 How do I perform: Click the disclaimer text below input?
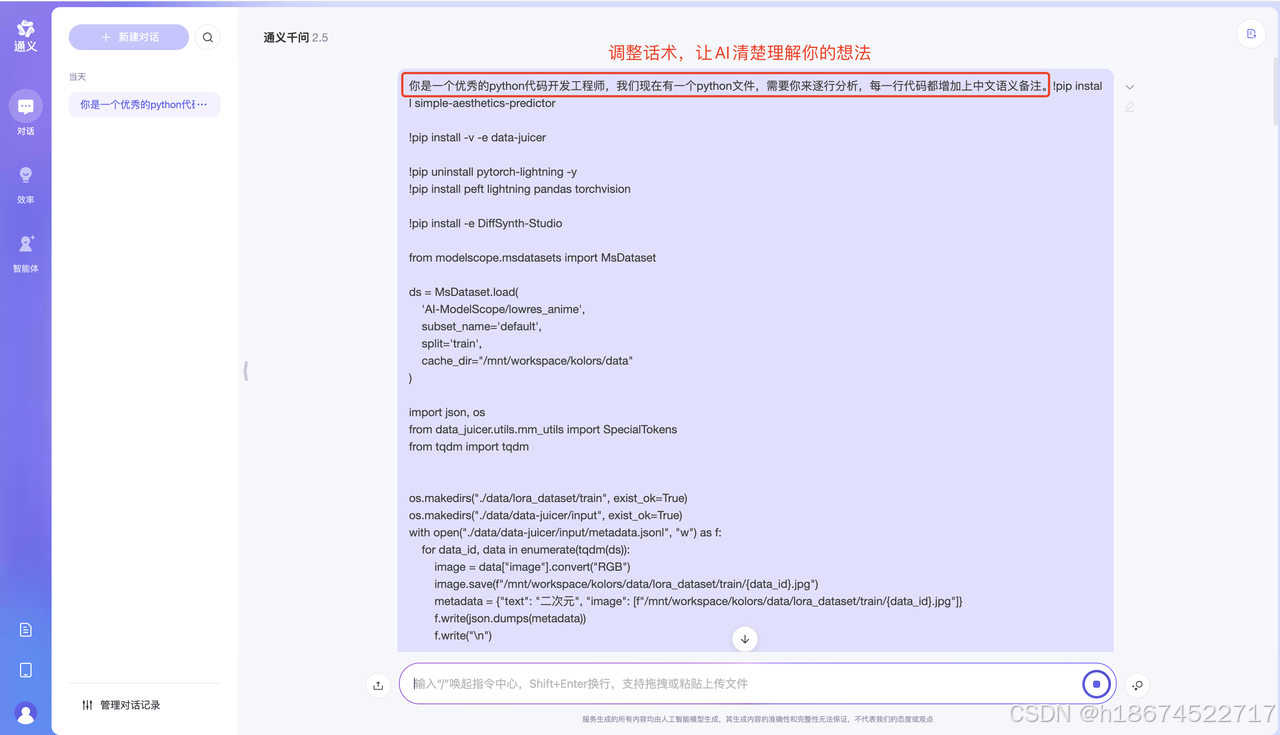coord(757,719)
